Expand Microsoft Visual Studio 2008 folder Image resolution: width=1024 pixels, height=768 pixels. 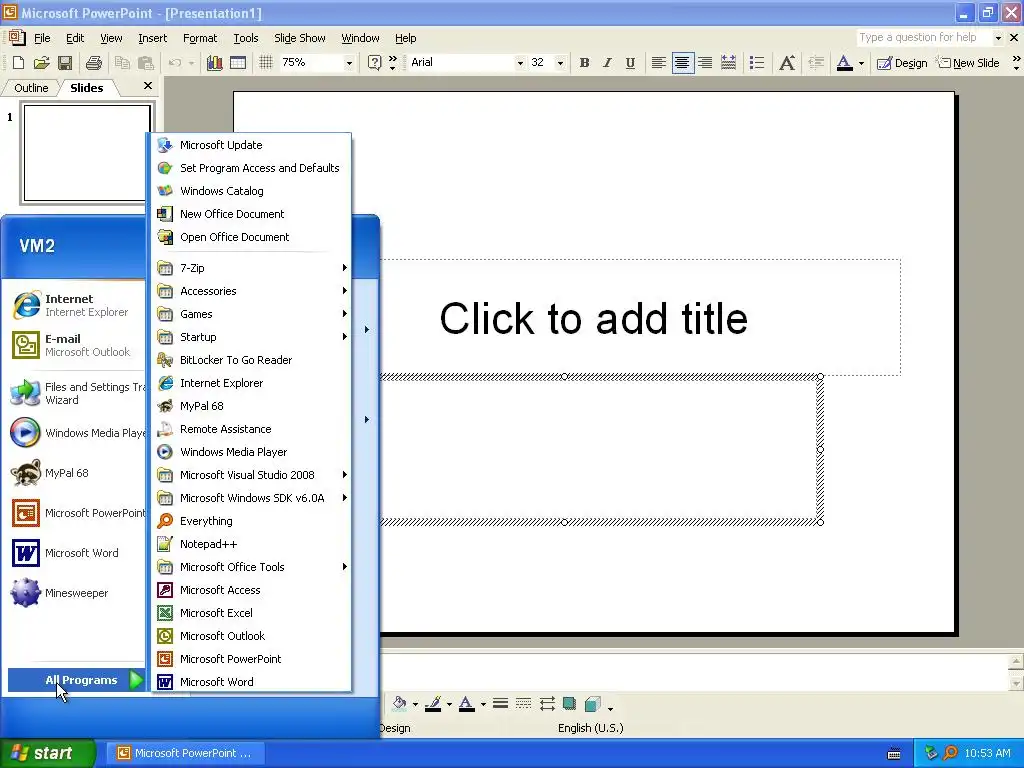coord(251,475)
